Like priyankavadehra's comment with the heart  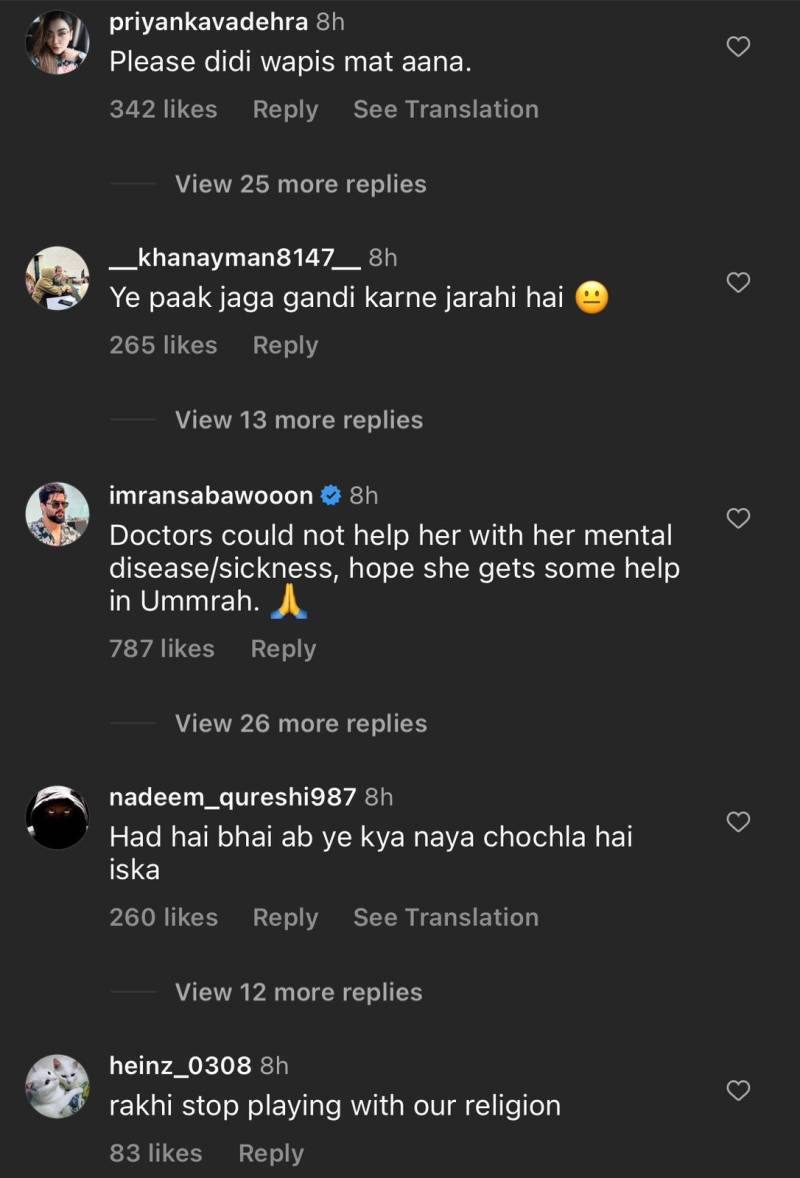click(738, 46)
